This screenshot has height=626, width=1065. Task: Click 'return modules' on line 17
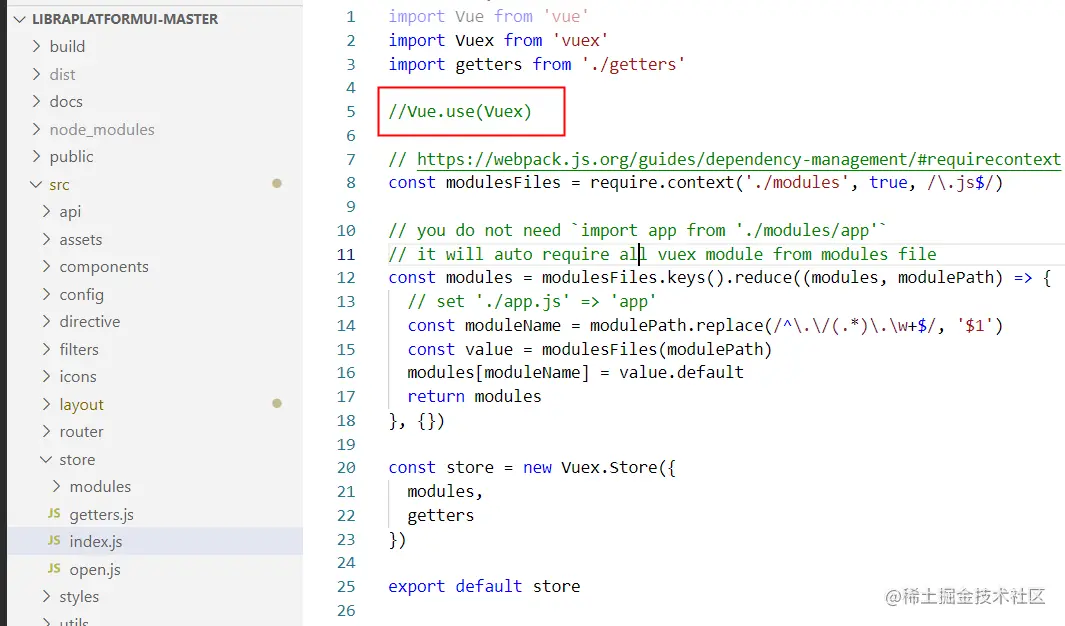point(474,397)
